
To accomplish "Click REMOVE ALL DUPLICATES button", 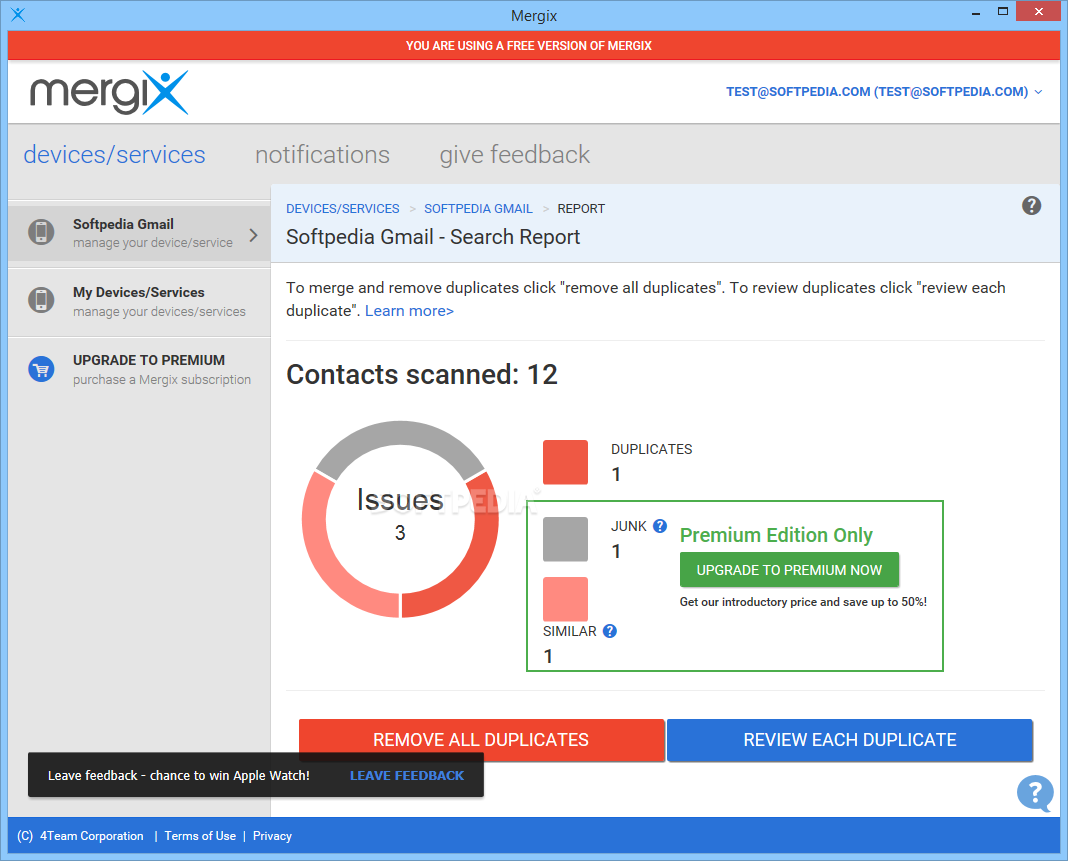I will pos(482,740).
